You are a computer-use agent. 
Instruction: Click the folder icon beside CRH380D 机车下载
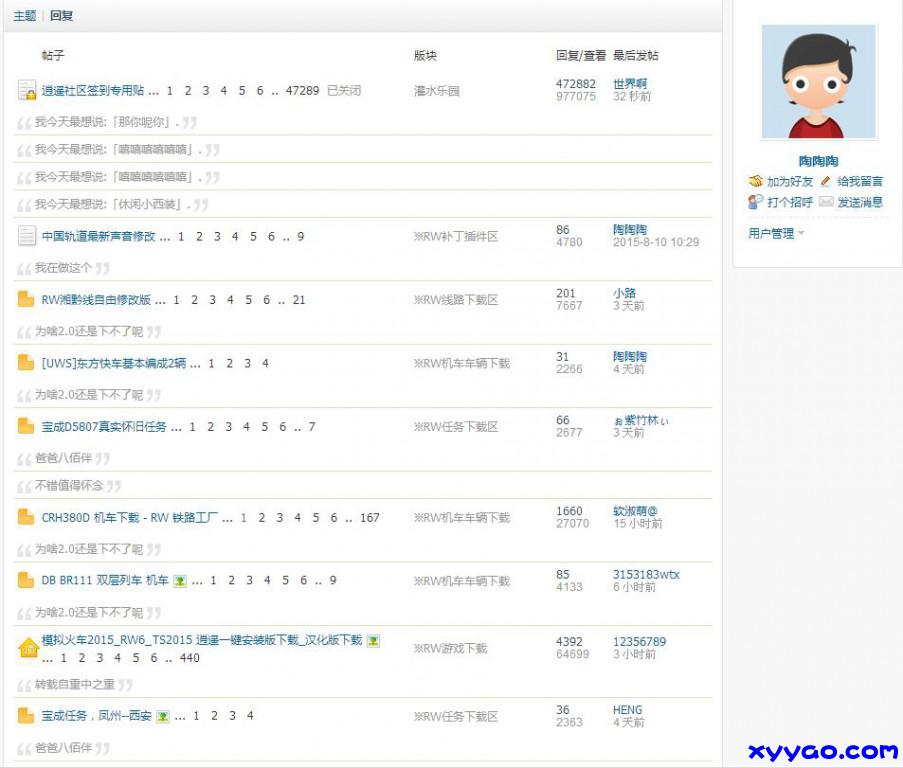click(27, 518)
